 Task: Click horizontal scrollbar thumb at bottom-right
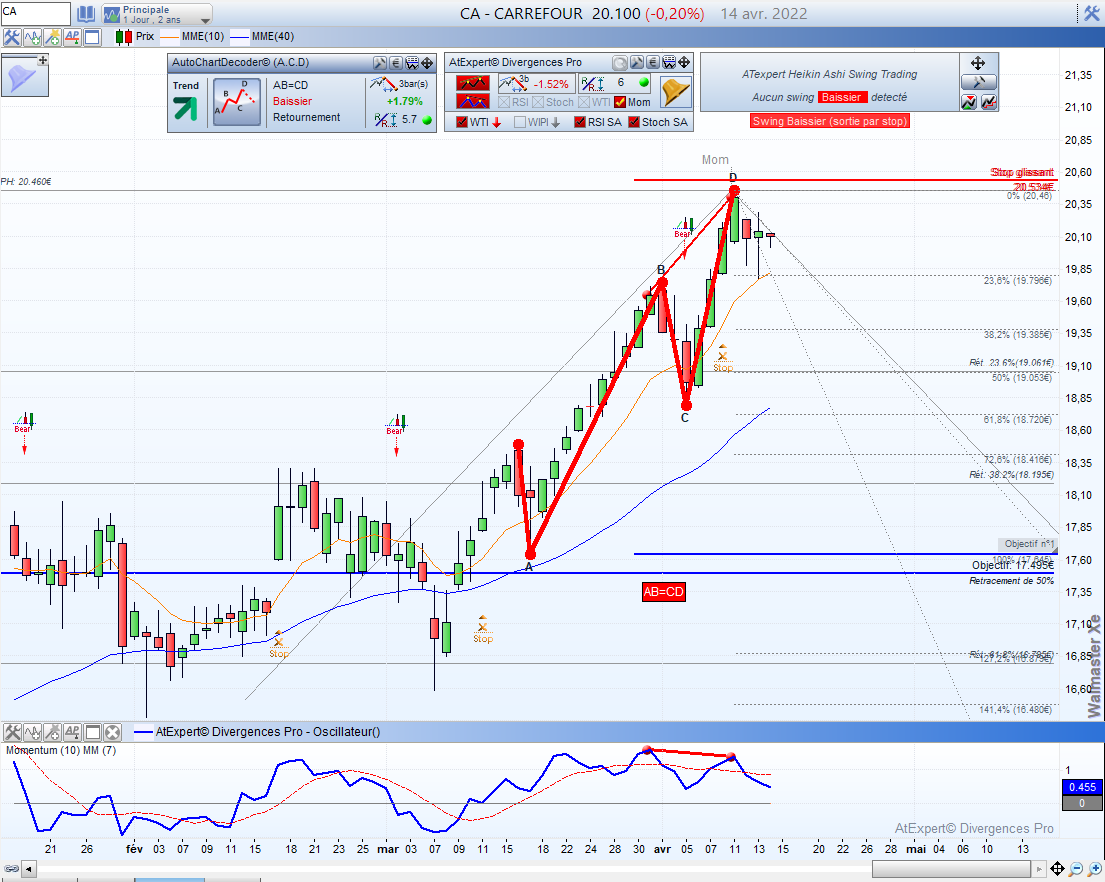(x=951, y=869)
